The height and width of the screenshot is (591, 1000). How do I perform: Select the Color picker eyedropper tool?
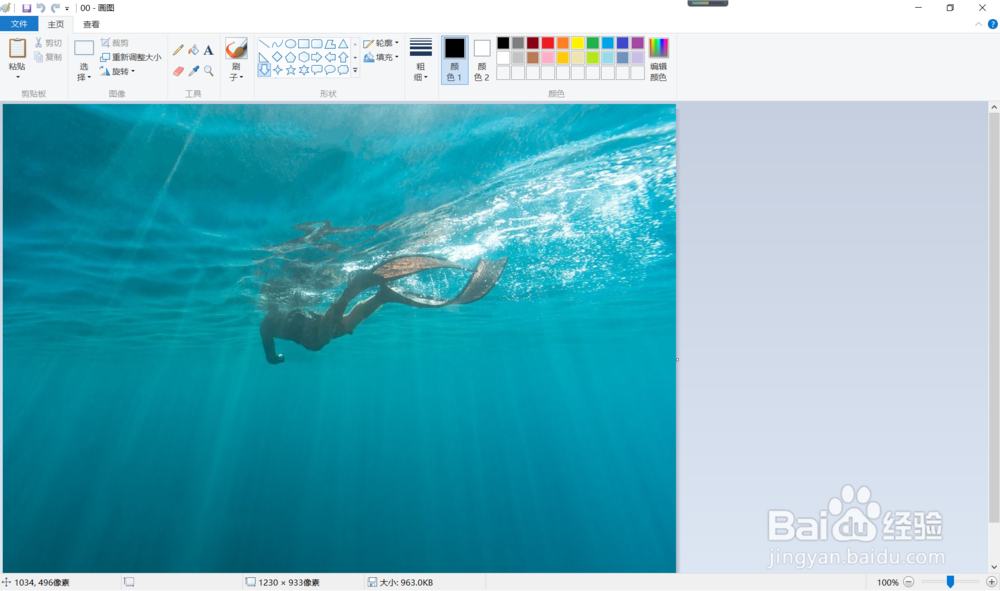tap(193, 71)
